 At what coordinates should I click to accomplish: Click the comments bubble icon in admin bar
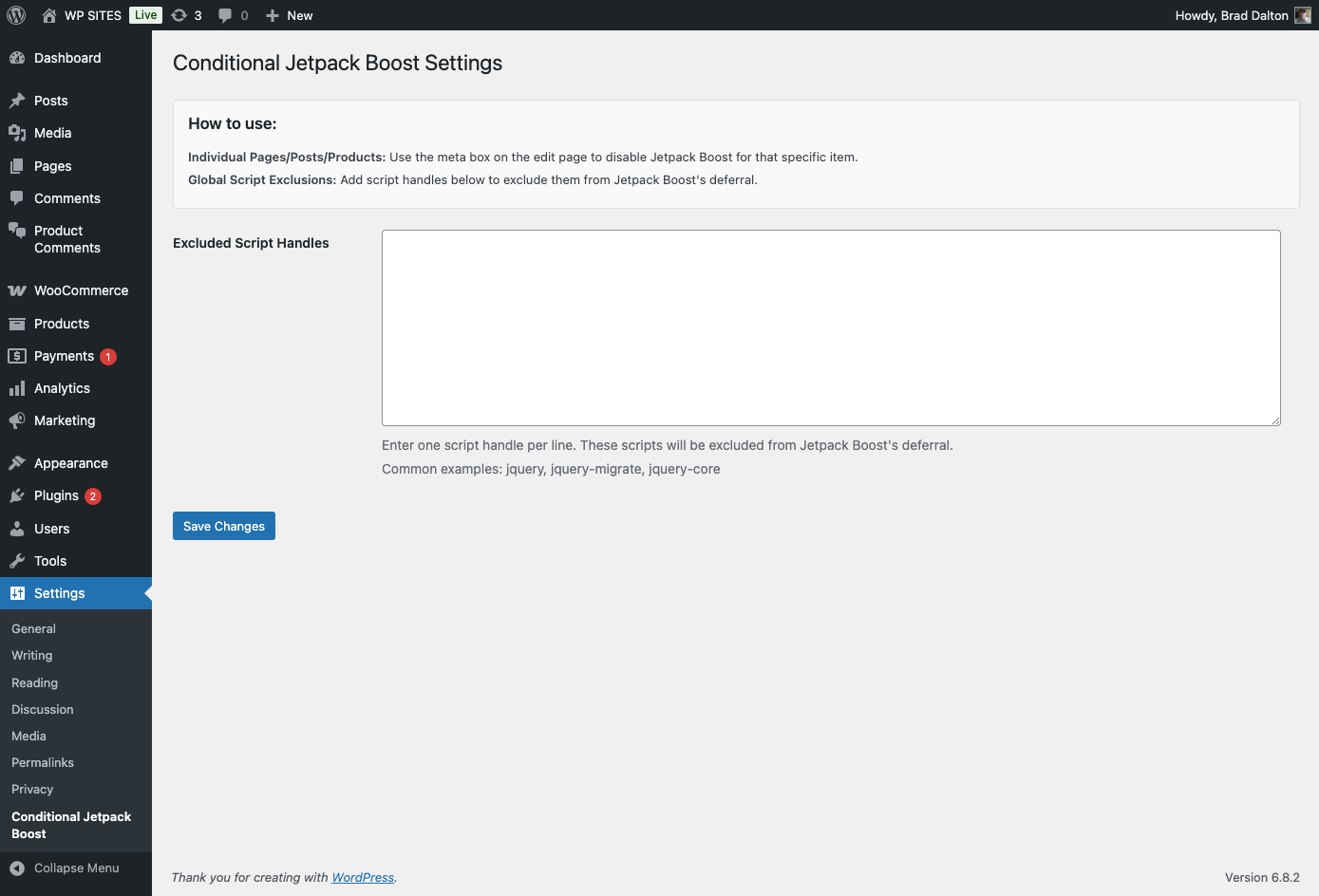click(x=225, y=15)
